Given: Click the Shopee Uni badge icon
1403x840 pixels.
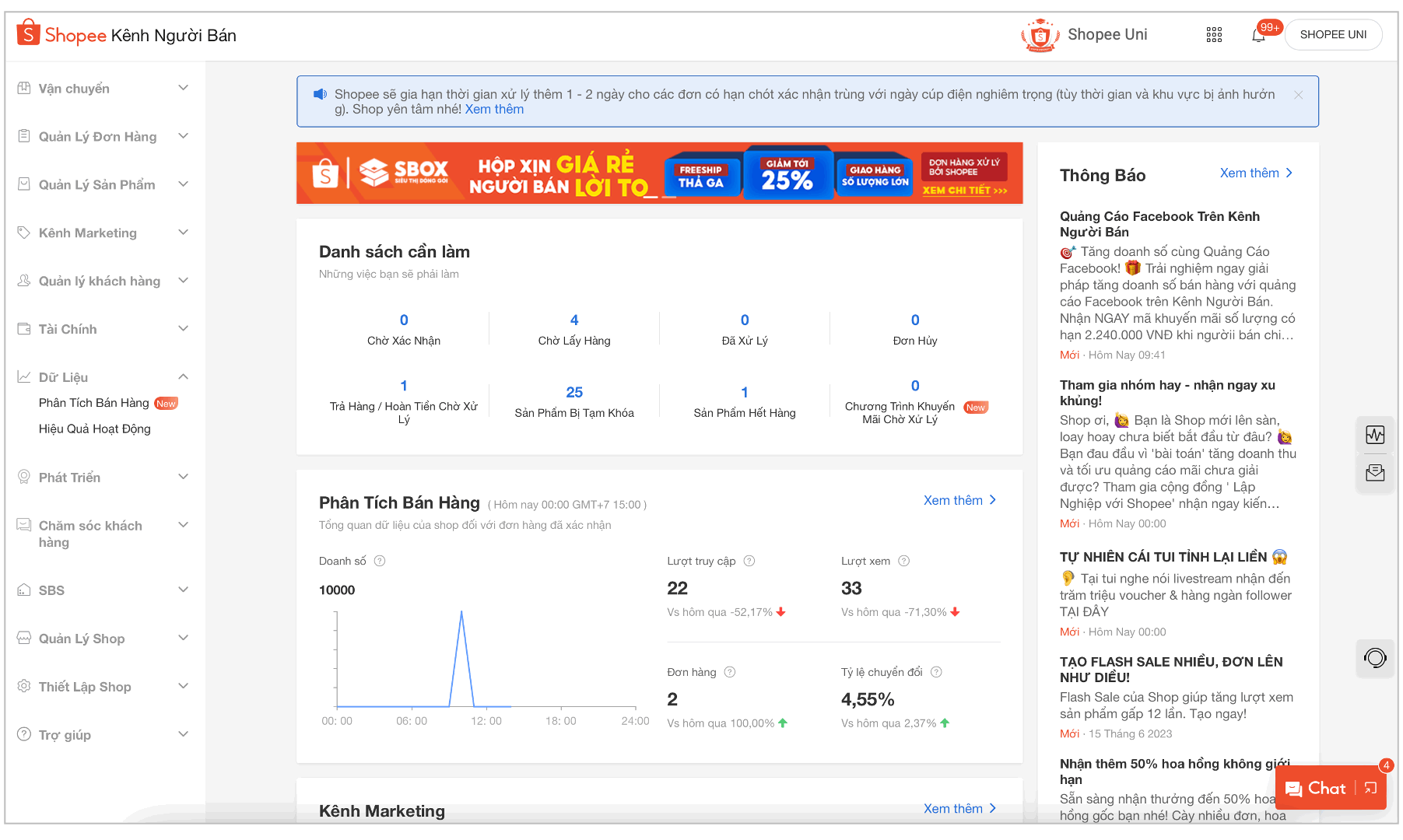Looking at the screenshot, I should 1040,35.
